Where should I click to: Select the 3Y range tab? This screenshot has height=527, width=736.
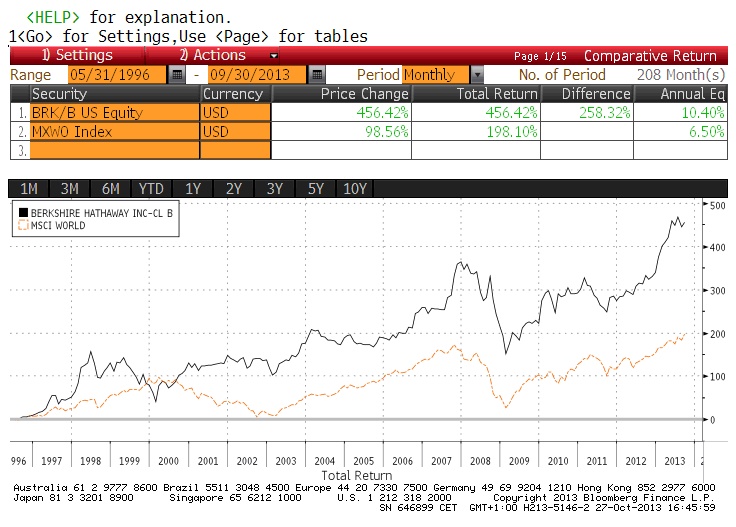[x=275, y=189]
